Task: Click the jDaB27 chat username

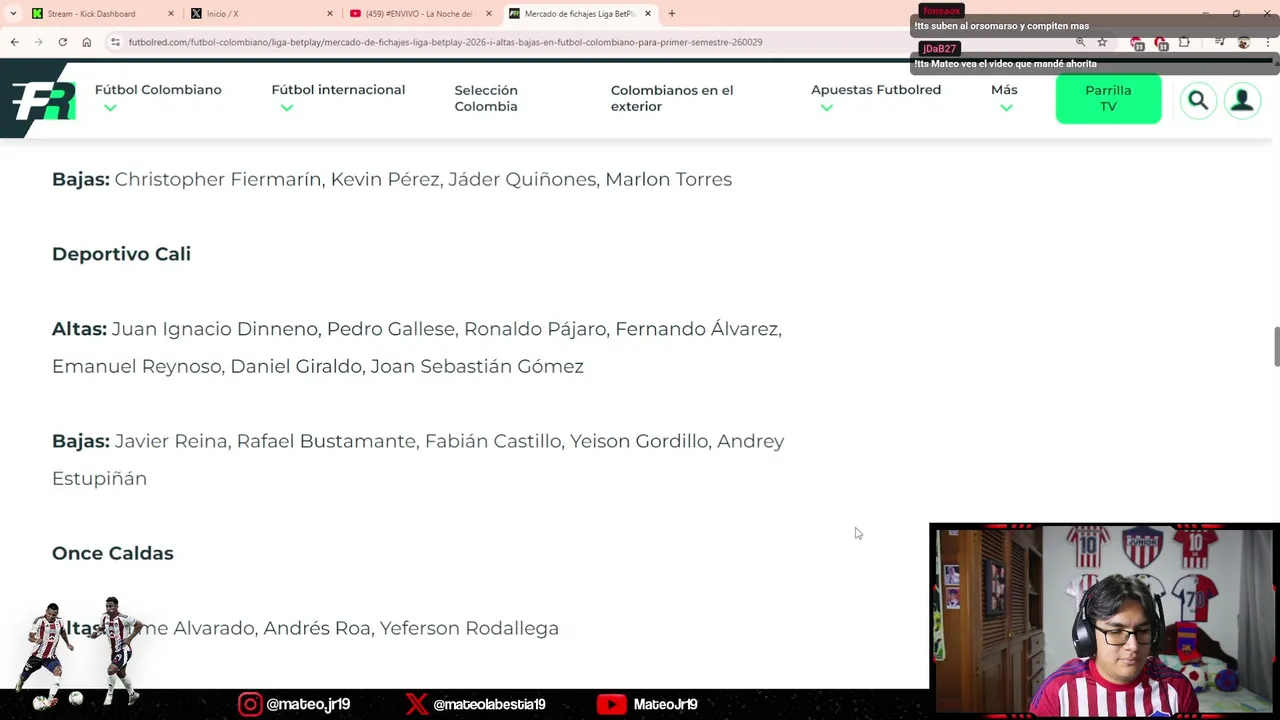Action: 939,48
